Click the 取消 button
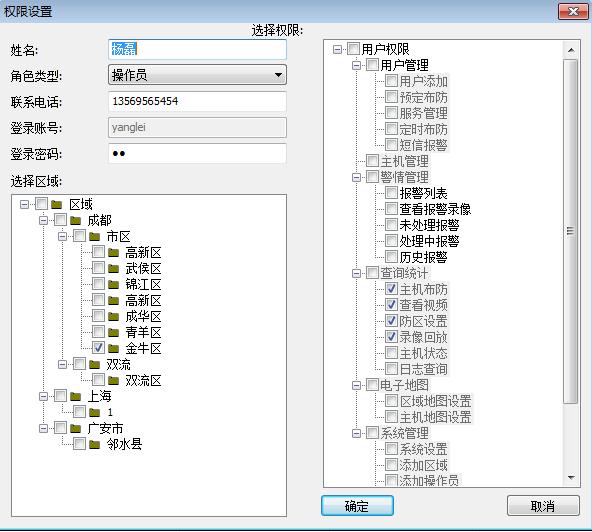This screenshot has height=532, width=592. [x=543, y=506]
